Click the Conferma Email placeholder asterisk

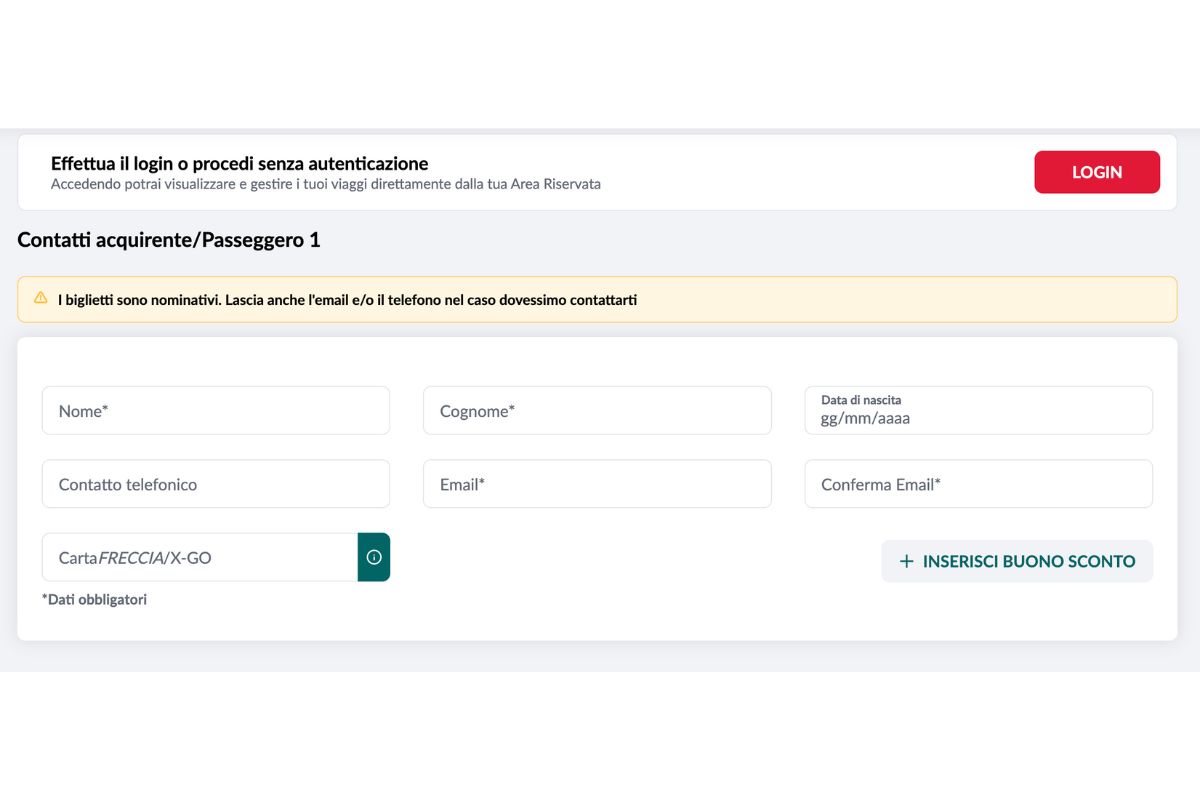pyautogui.click(x=938, y=483)
